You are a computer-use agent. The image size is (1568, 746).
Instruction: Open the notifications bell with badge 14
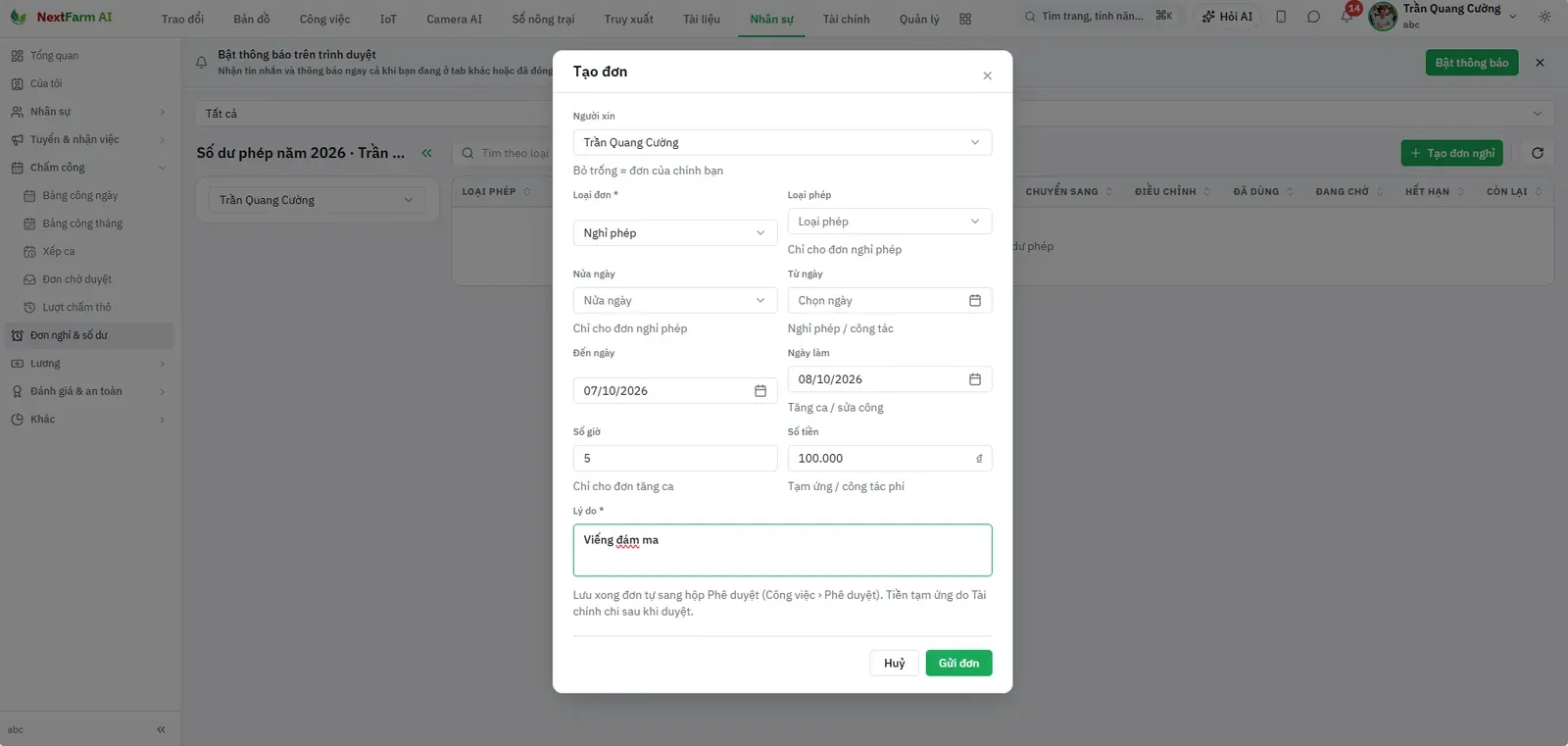pyautogui.click(x=1347, y=17)
